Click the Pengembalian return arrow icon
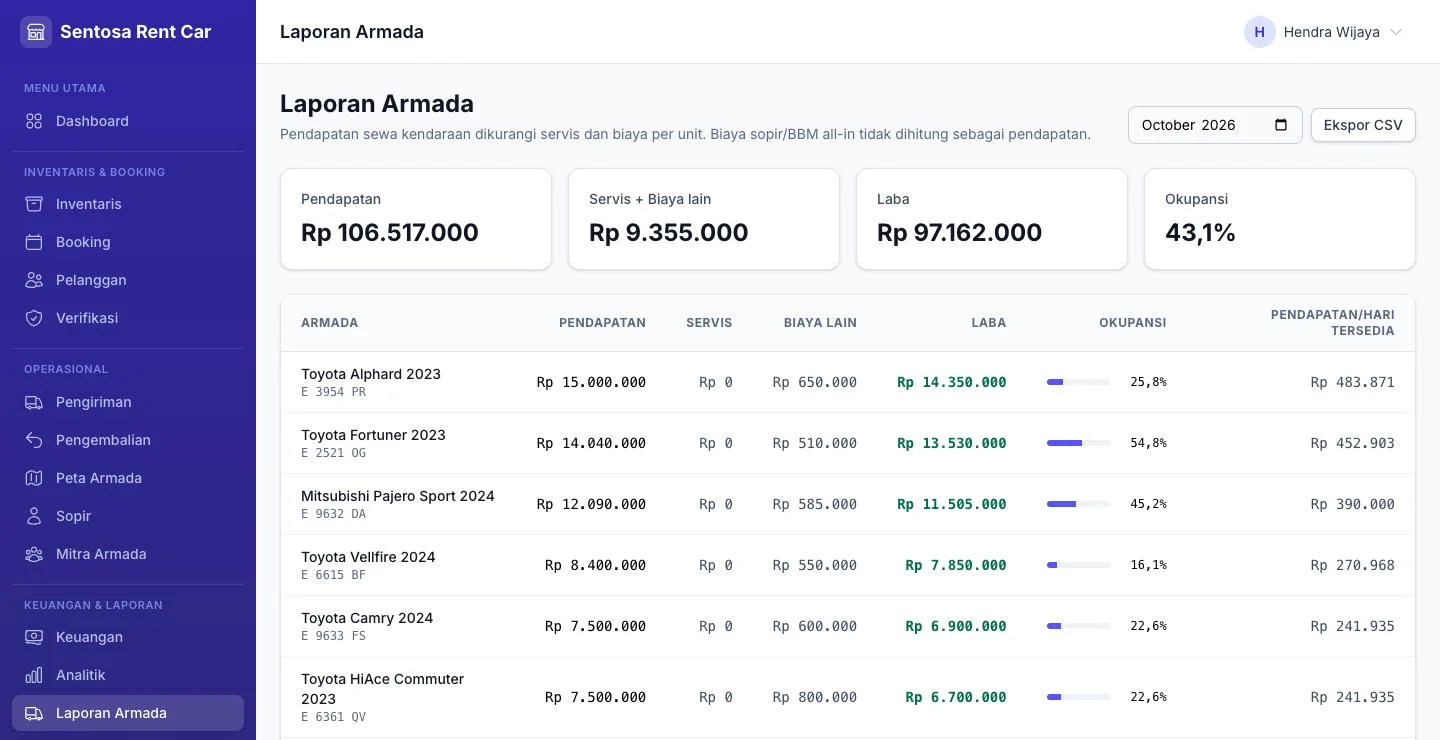The image size is (1440, 740). coord(34,440)
